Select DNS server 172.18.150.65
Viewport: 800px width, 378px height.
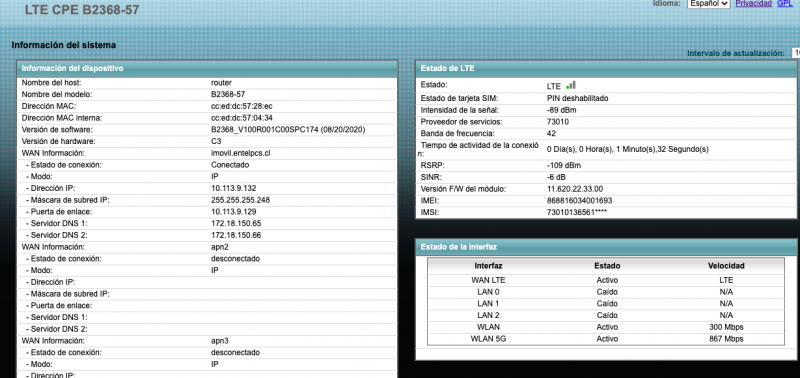click(x=236, y=223)
